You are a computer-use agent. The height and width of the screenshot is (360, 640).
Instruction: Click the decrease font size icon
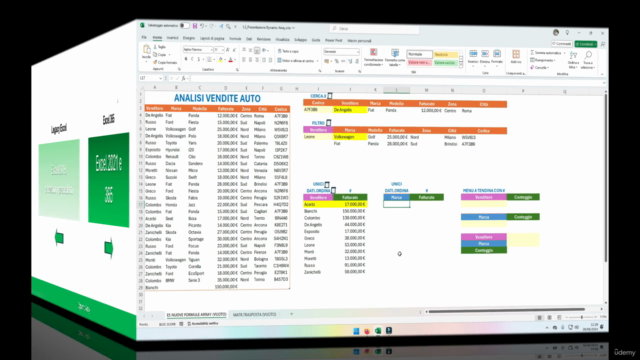click(x=234, y=50)
